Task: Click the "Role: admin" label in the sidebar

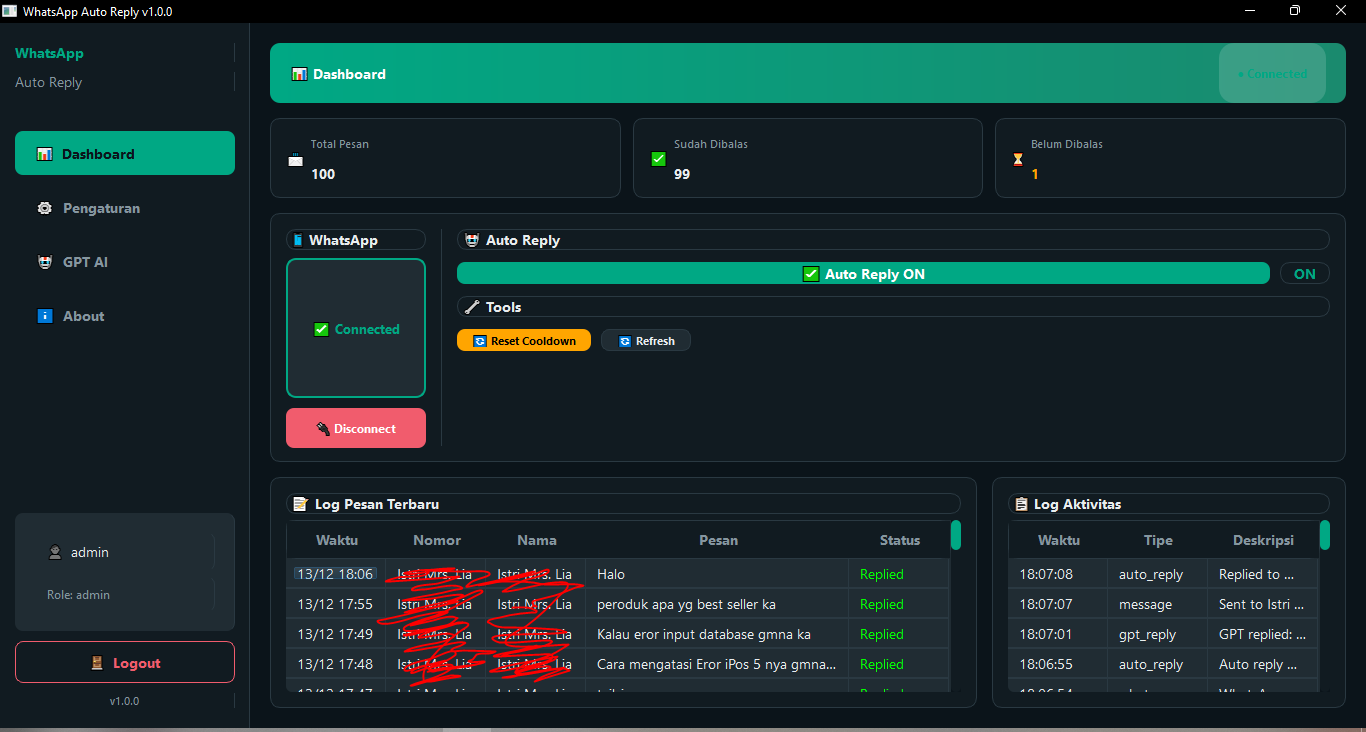Action: pyautogui.click(x=78, y=595)
